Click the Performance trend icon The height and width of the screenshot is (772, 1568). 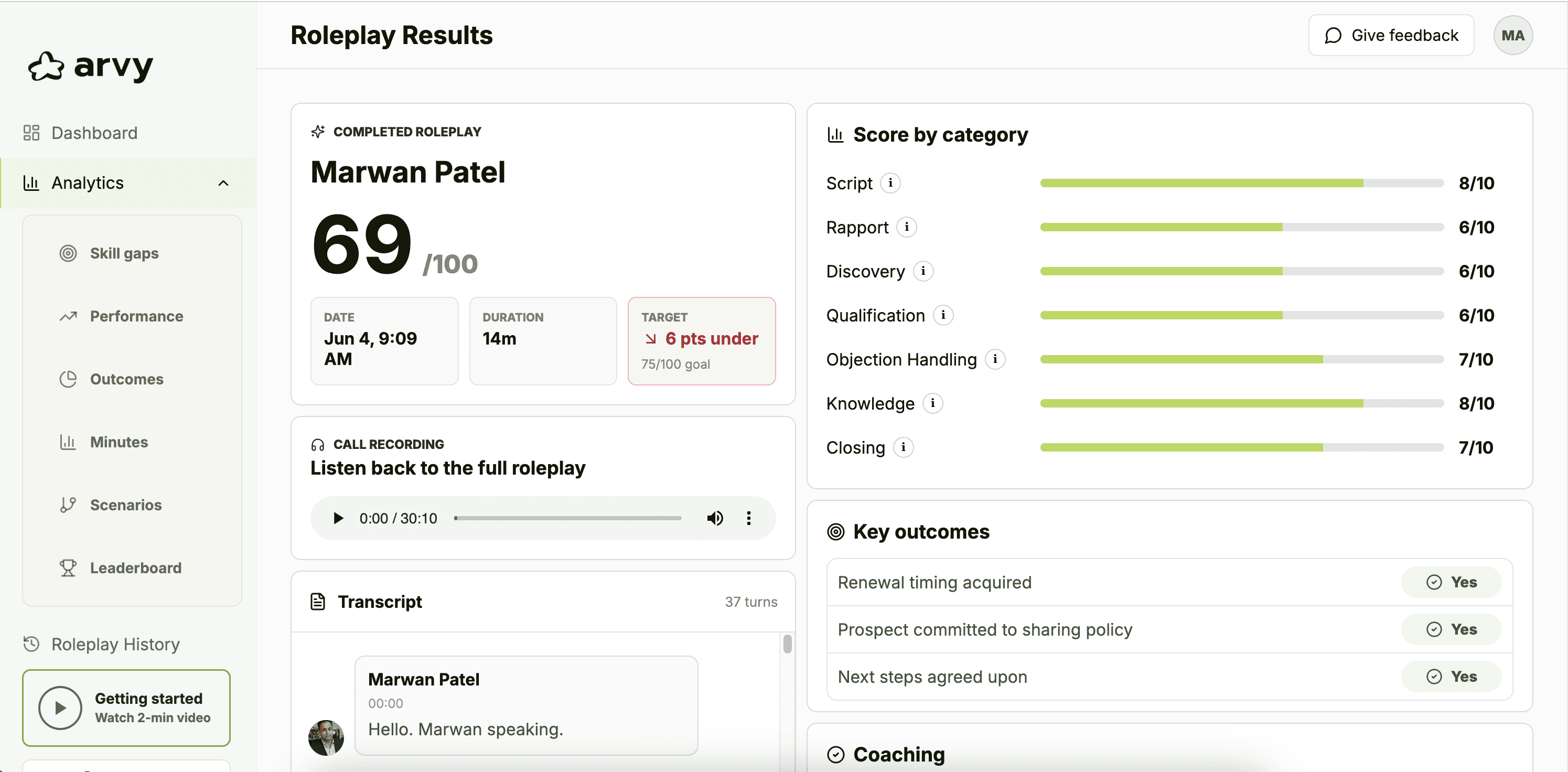68,316
